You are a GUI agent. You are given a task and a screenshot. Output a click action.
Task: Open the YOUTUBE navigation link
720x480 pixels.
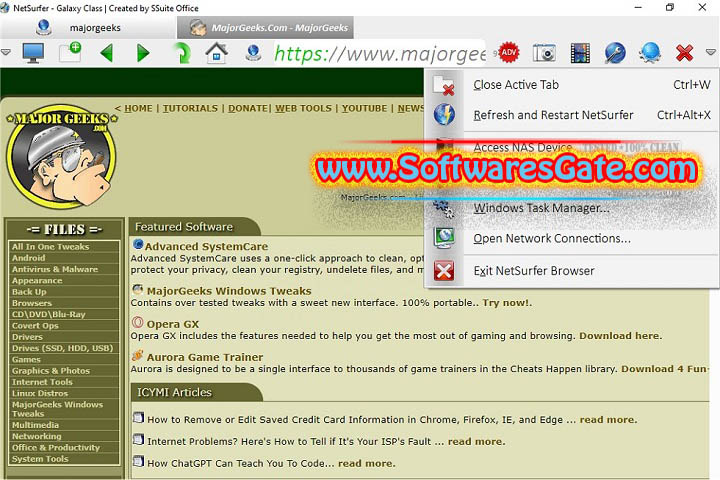364,108
